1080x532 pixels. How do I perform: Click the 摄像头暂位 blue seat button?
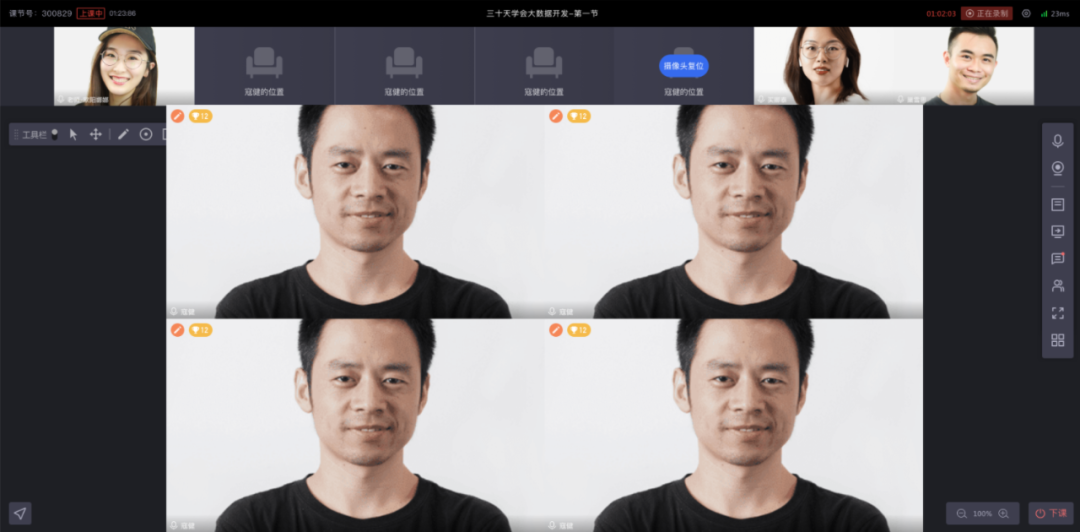pyautogui.click(x=683, y=66)
